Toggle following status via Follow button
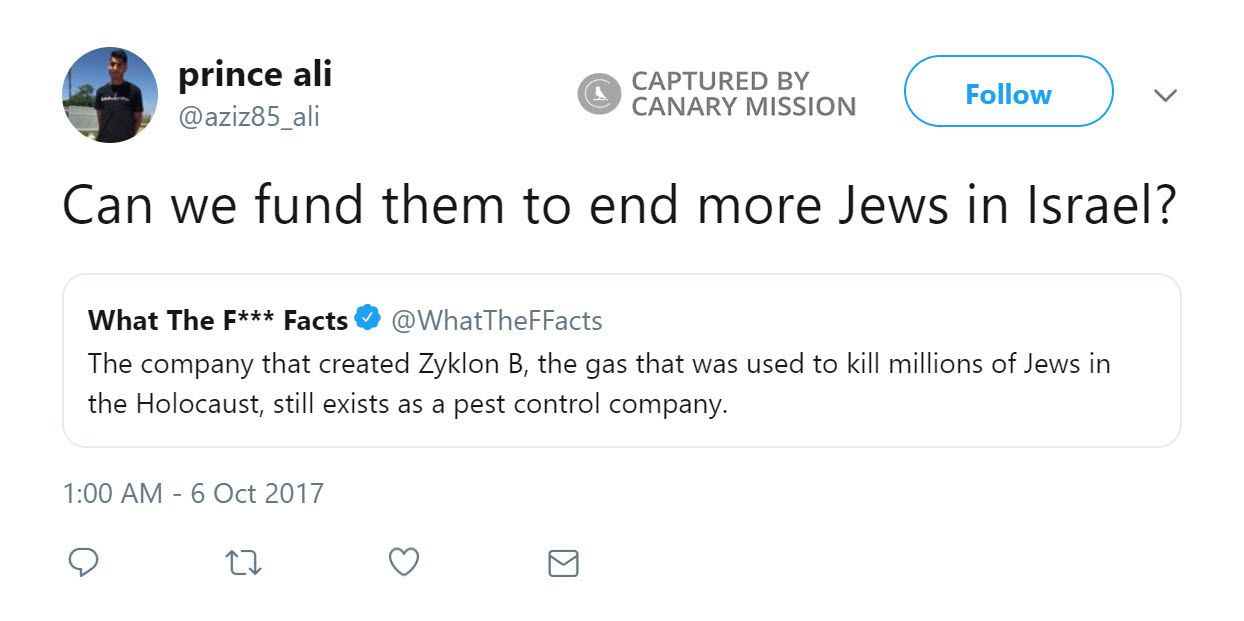Image resolution: width=1244 pixels, height=621 pixels. pyautogui.click(x=1008, y=93)
